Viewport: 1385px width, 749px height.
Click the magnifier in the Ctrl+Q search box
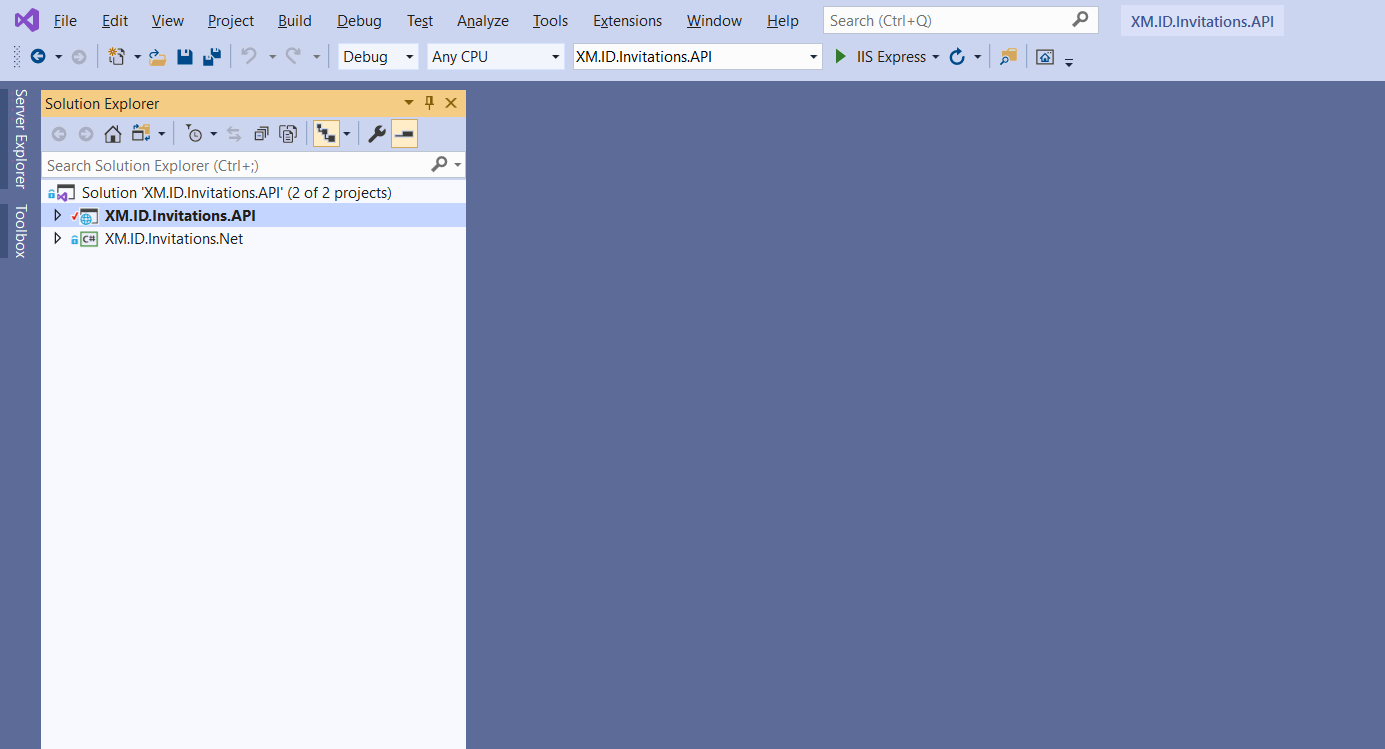1080,19
